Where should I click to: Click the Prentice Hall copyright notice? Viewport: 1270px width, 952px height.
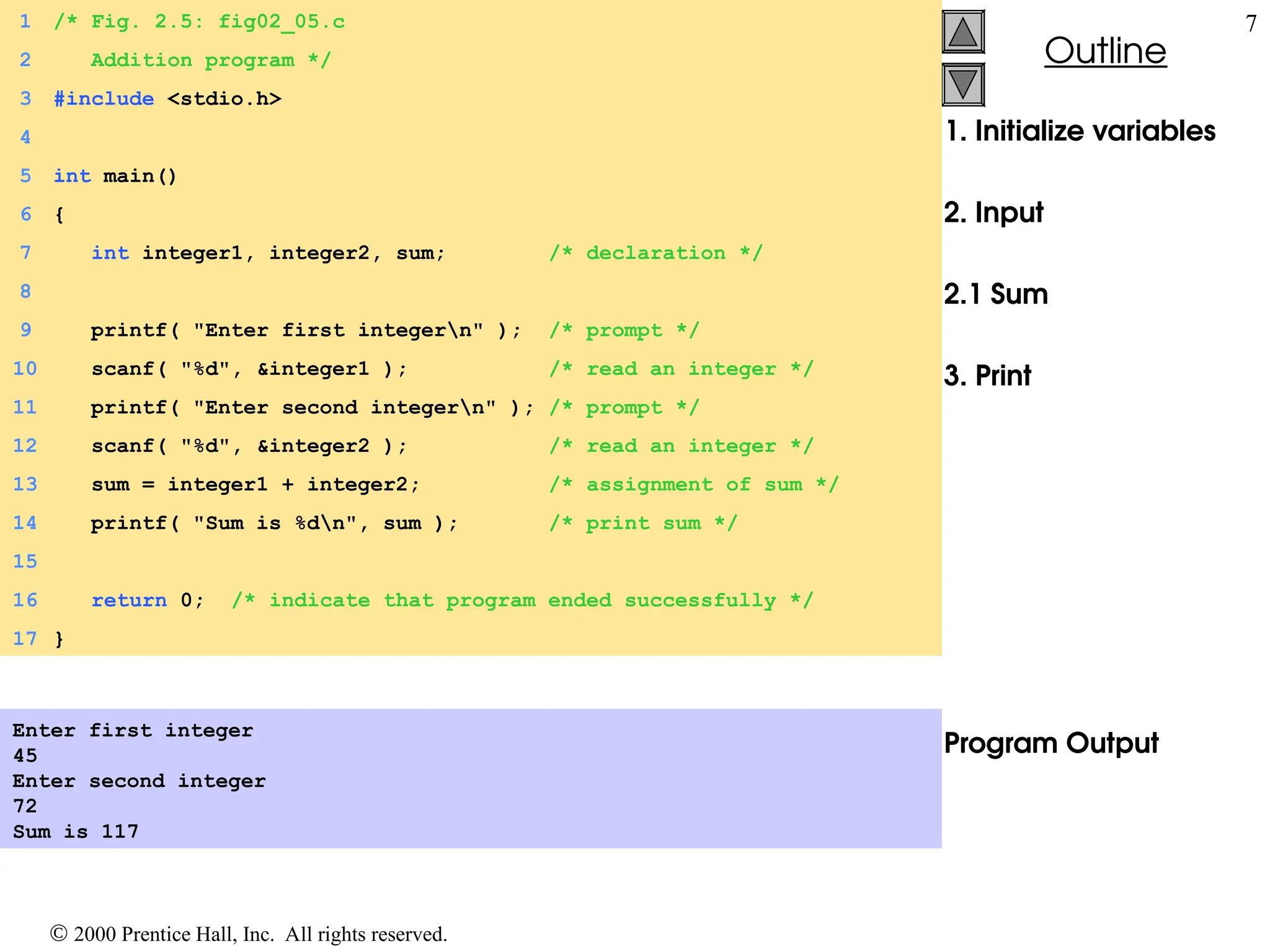[x=248, y=934]
